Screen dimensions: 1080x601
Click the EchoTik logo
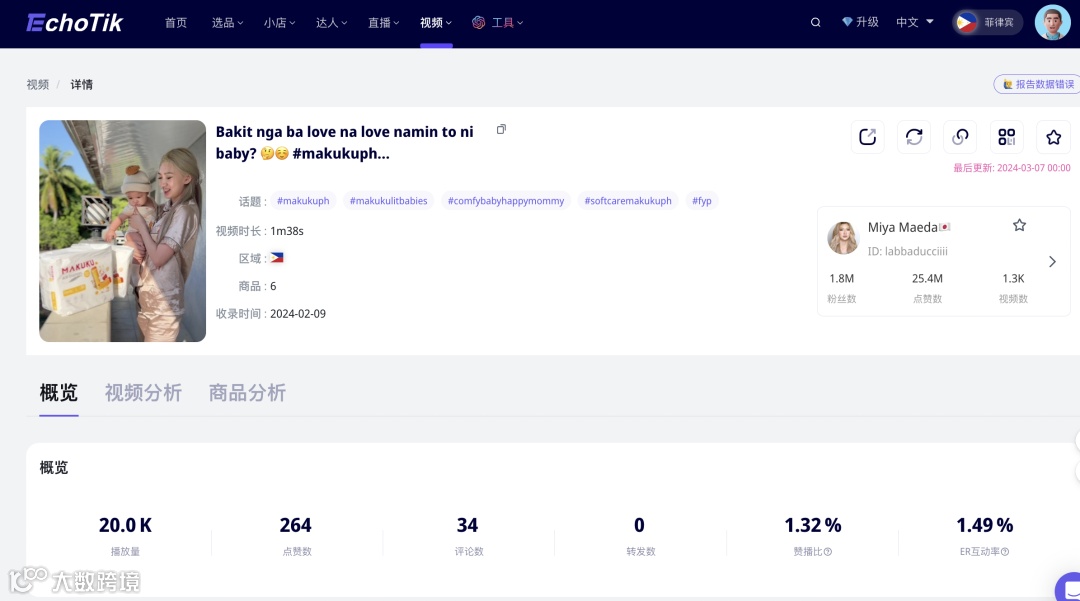pyautogui.click(x=74, y=23)
